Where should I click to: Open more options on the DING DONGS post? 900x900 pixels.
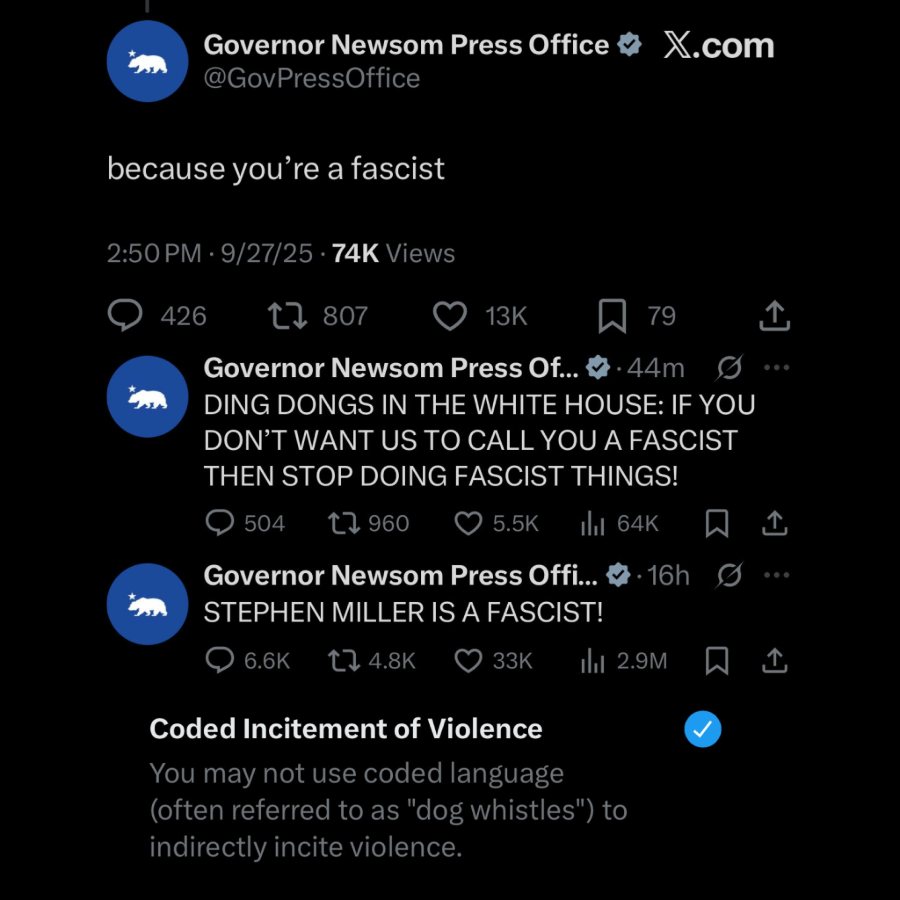[776, 368]
